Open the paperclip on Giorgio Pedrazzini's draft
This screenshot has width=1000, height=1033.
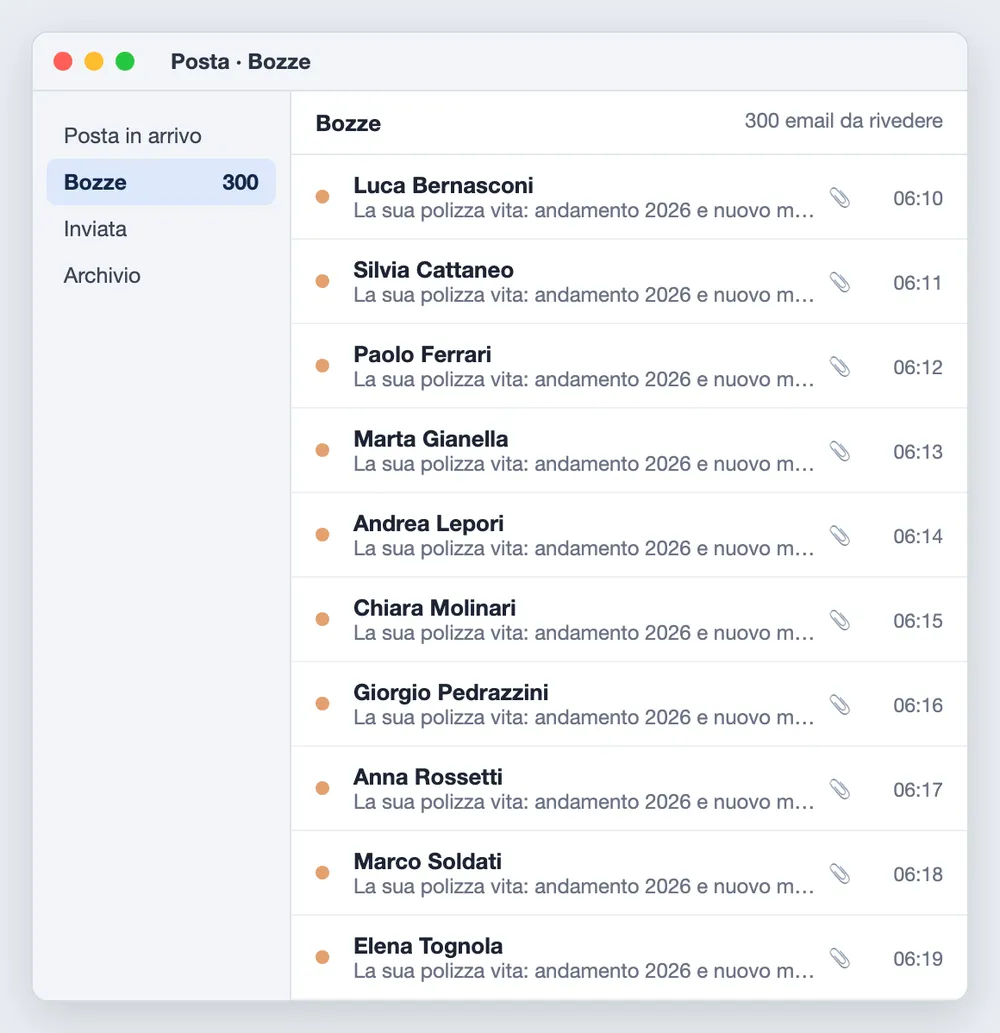click(839, 704)
